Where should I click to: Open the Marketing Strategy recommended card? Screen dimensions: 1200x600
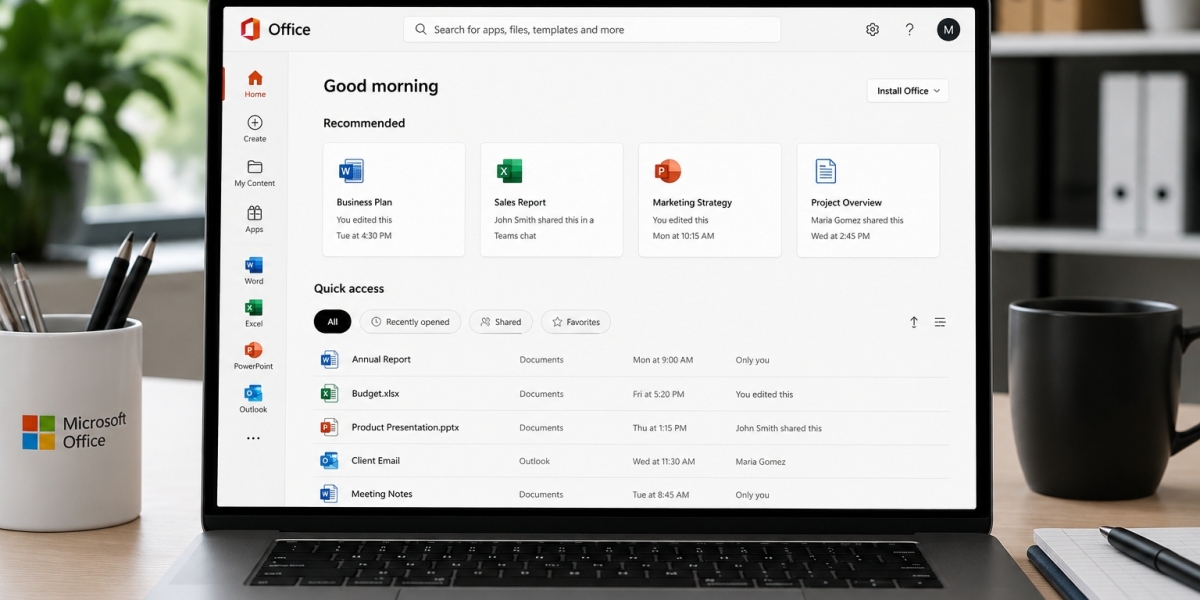click(710, 200)
